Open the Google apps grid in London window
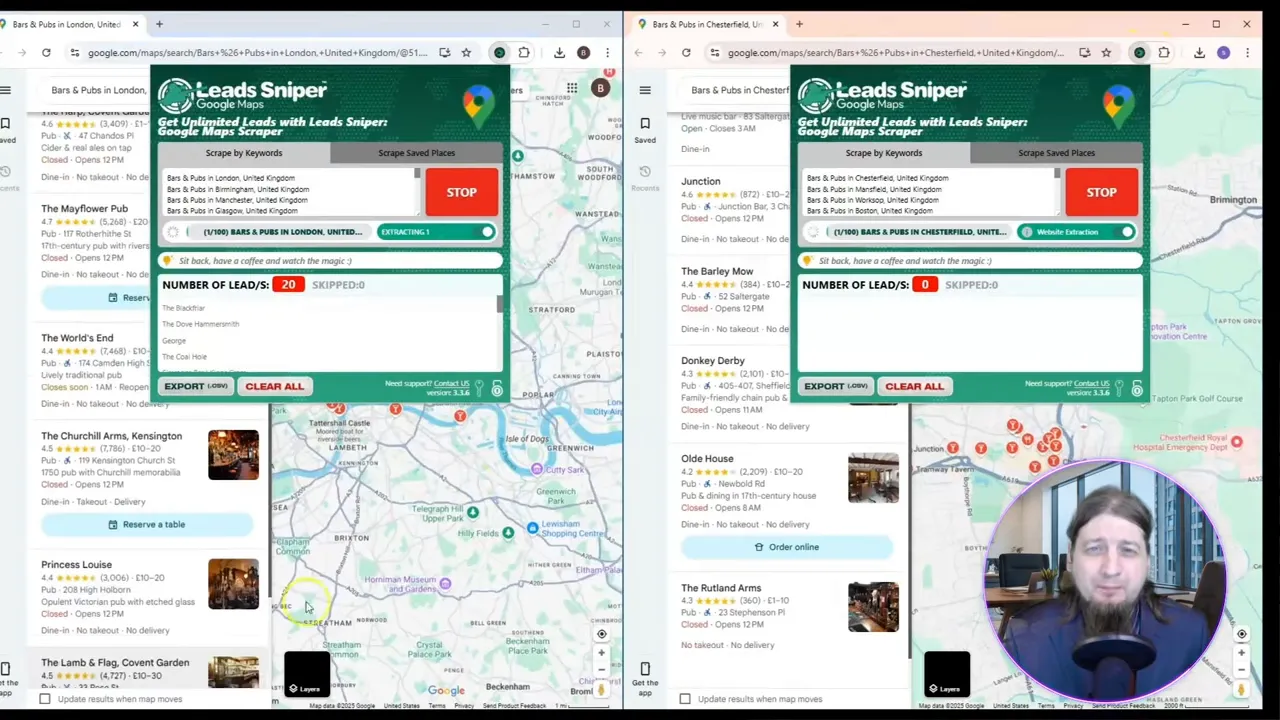Screen dimensions: 1280x720 pyautogui.click(x=572, y=88)
